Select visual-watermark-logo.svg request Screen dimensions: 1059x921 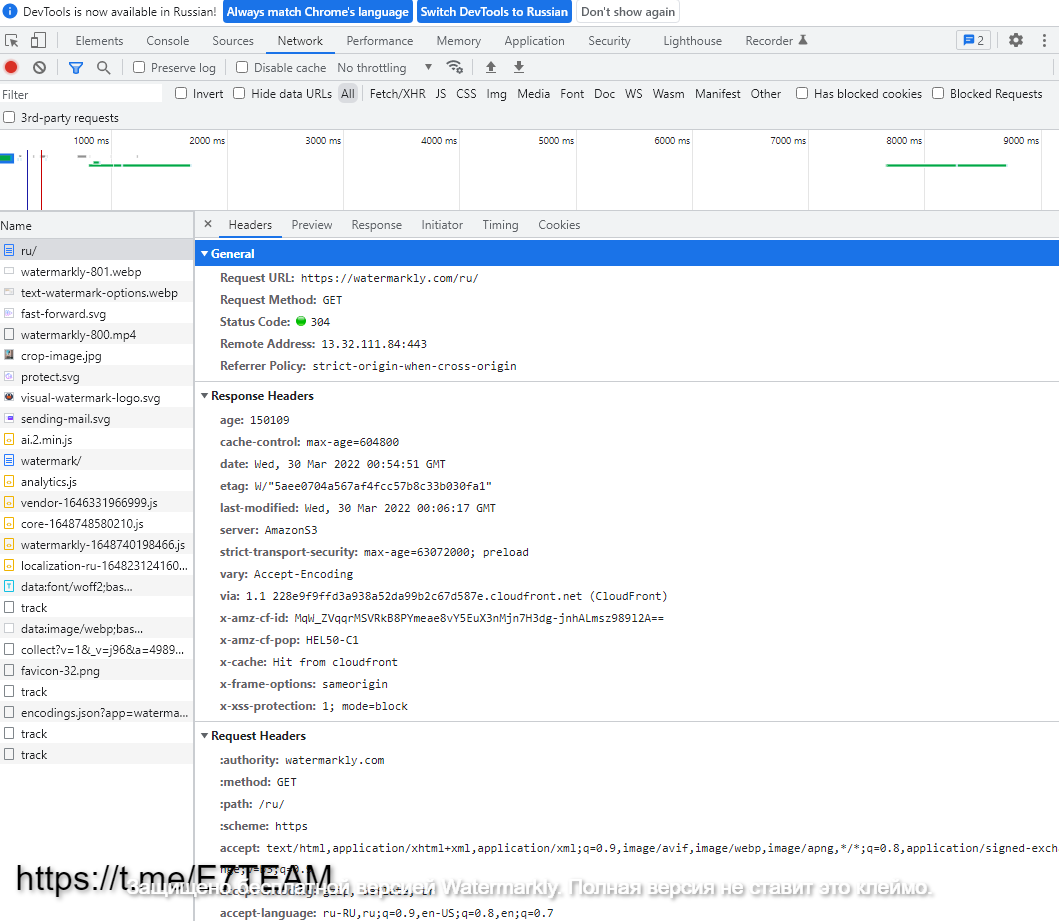(x=97, y=398)
